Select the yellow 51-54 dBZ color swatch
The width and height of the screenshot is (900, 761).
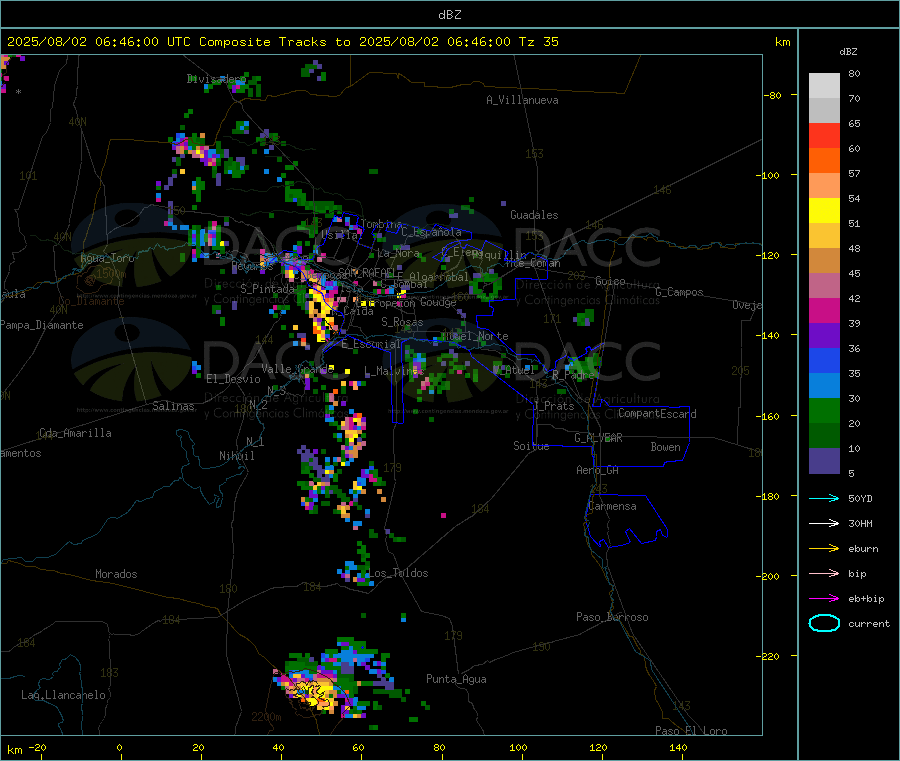824,211
